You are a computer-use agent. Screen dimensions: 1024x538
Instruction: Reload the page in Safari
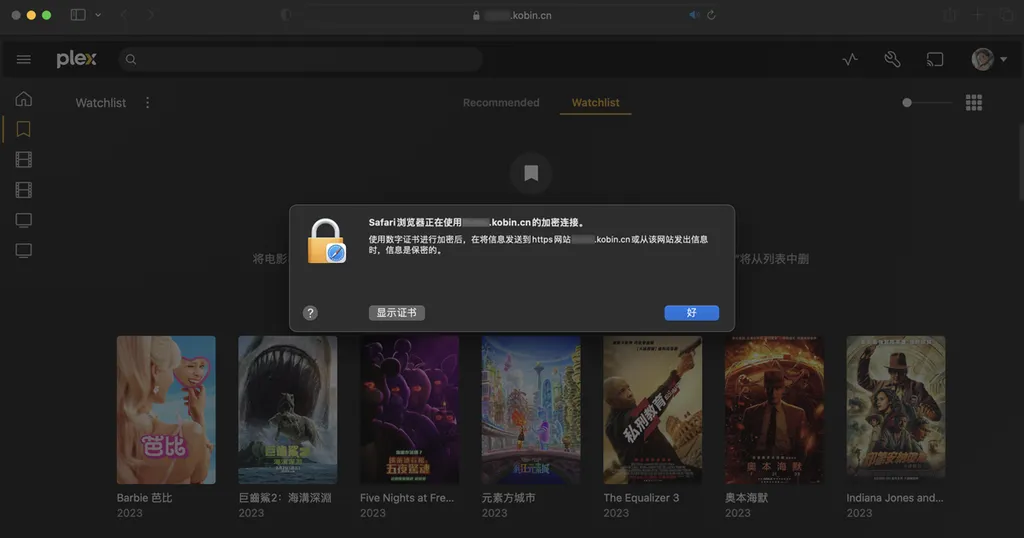pos(711,15)
